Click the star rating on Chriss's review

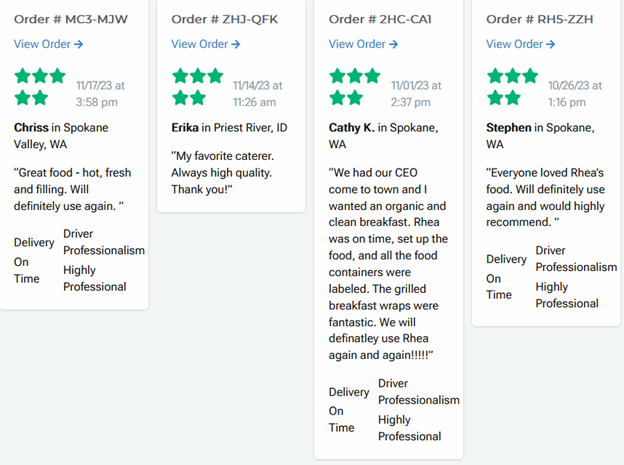[40, 86]
